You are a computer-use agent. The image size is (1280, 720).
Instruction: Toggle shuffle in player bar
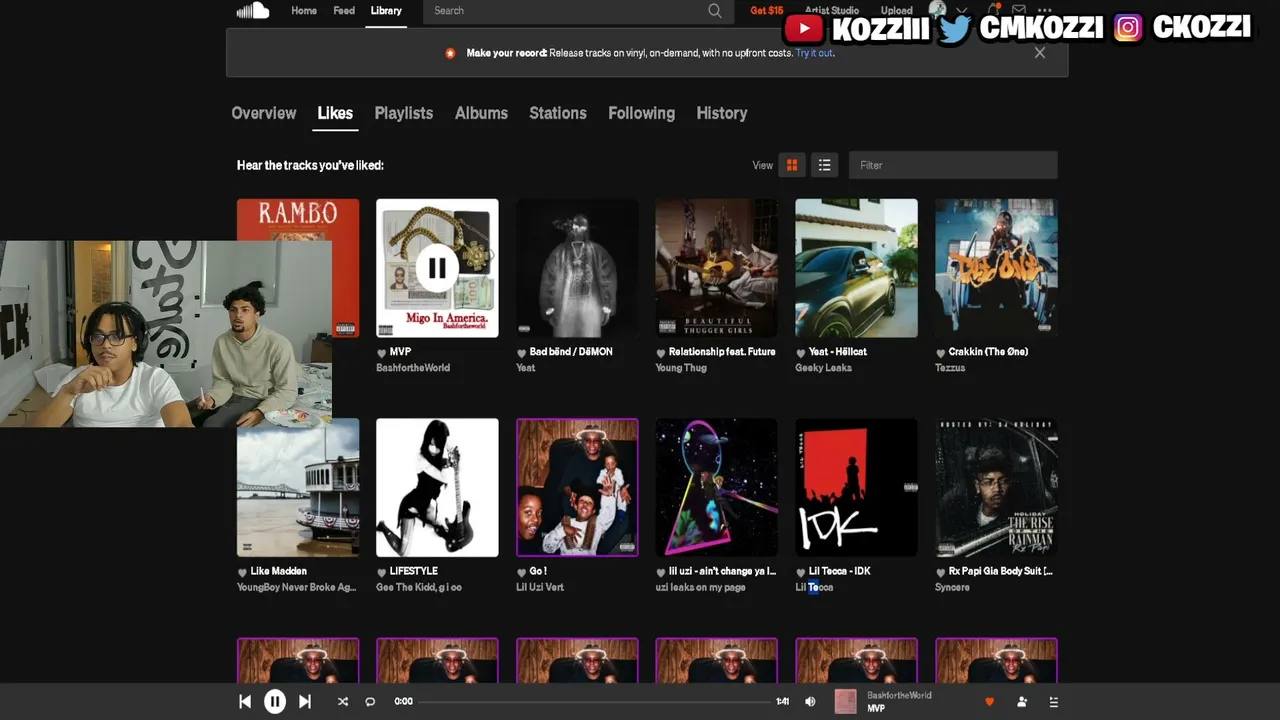343,702
